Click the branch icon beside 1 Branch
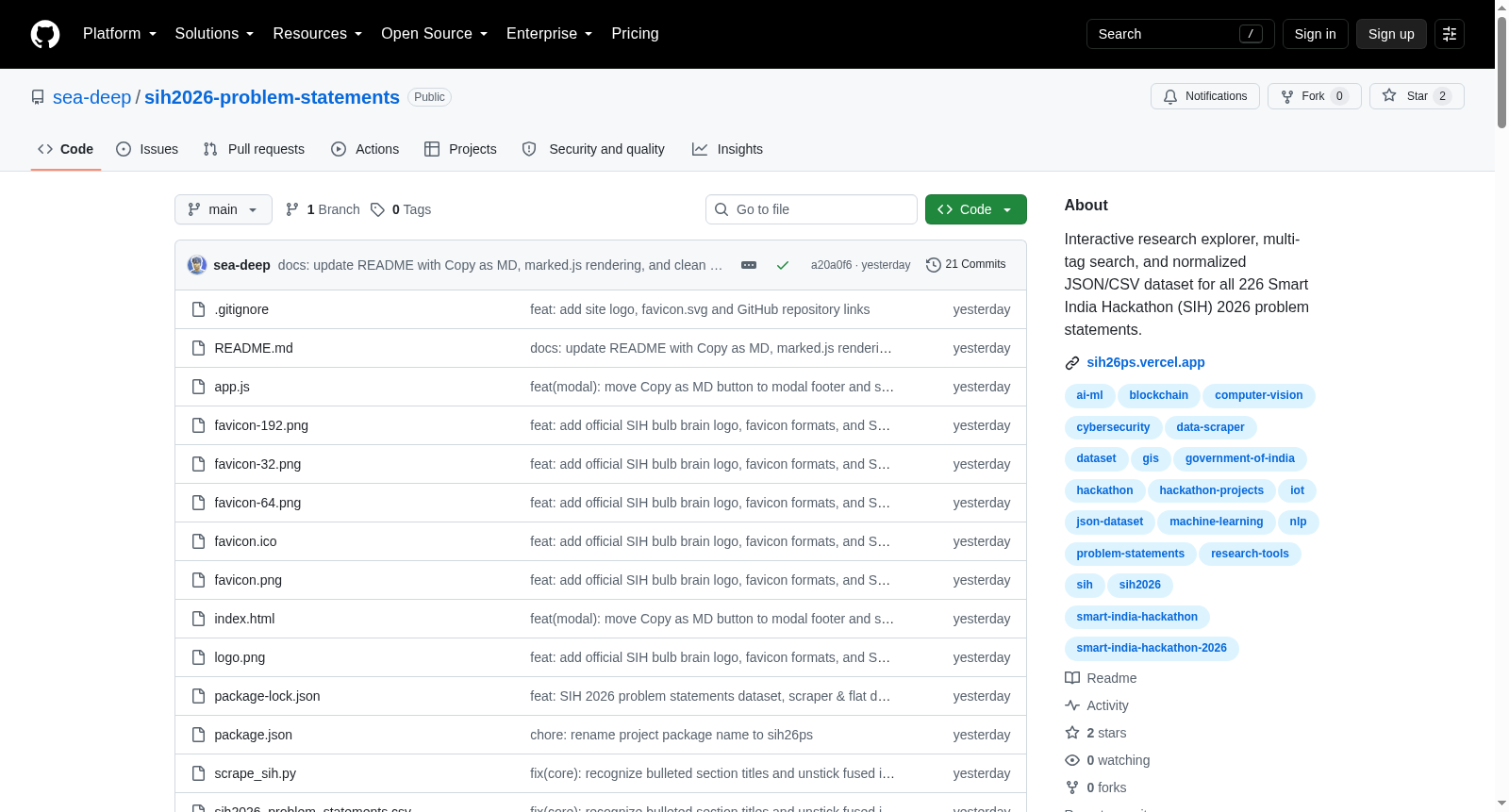The width and height of the screenshot is (1509, 812). [x=292, y=209]
